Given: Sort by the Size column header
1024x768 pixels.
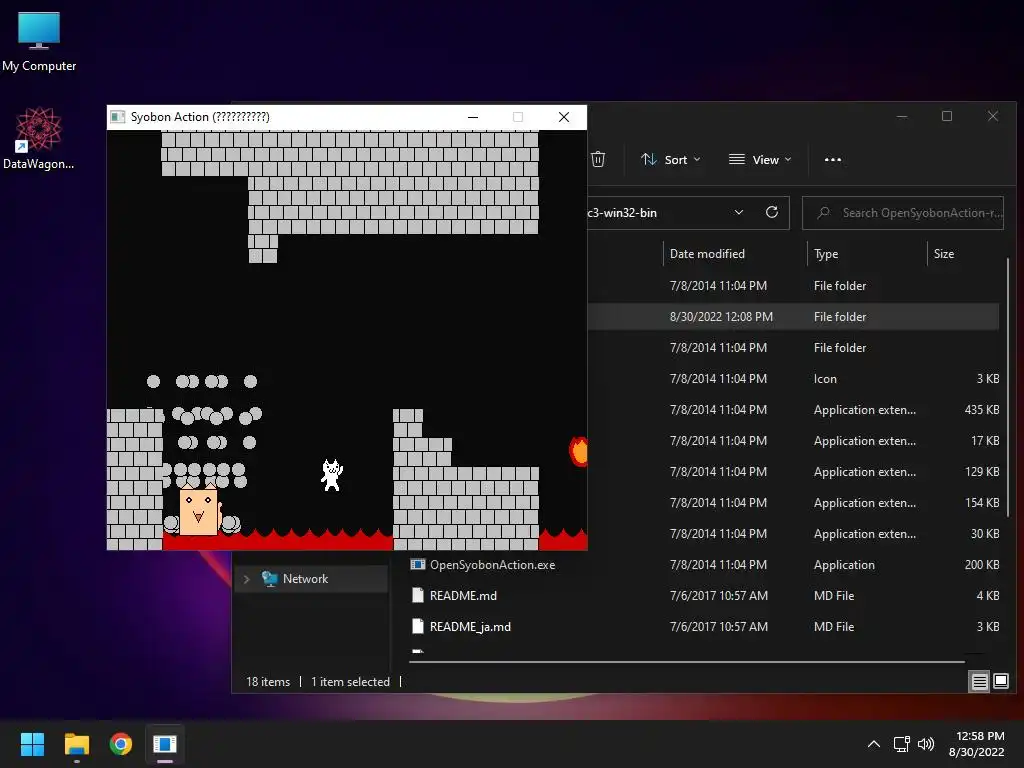Looking at the screenshot, I should pyautogui.click(x=944, y=253).
